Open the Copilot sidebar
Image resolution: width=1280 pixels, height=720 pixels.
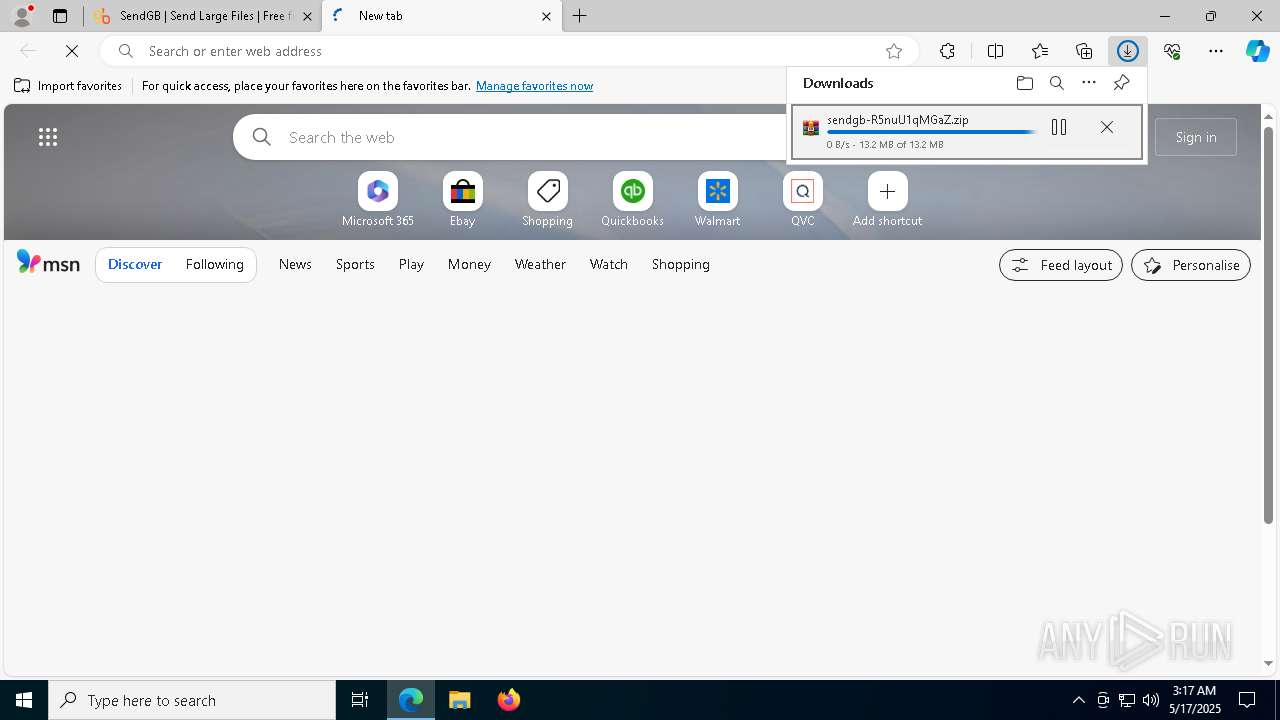click(1258, 51)
